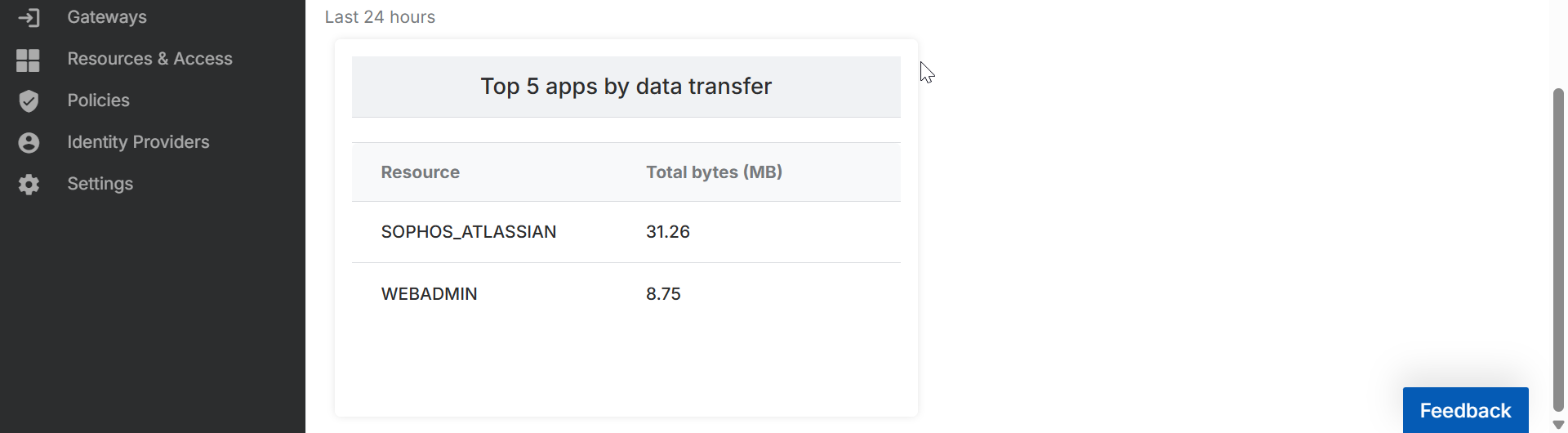Click the Total bytes (MB) column header
This screenshot has height=433, width=1568.
[x=714, y=172]
